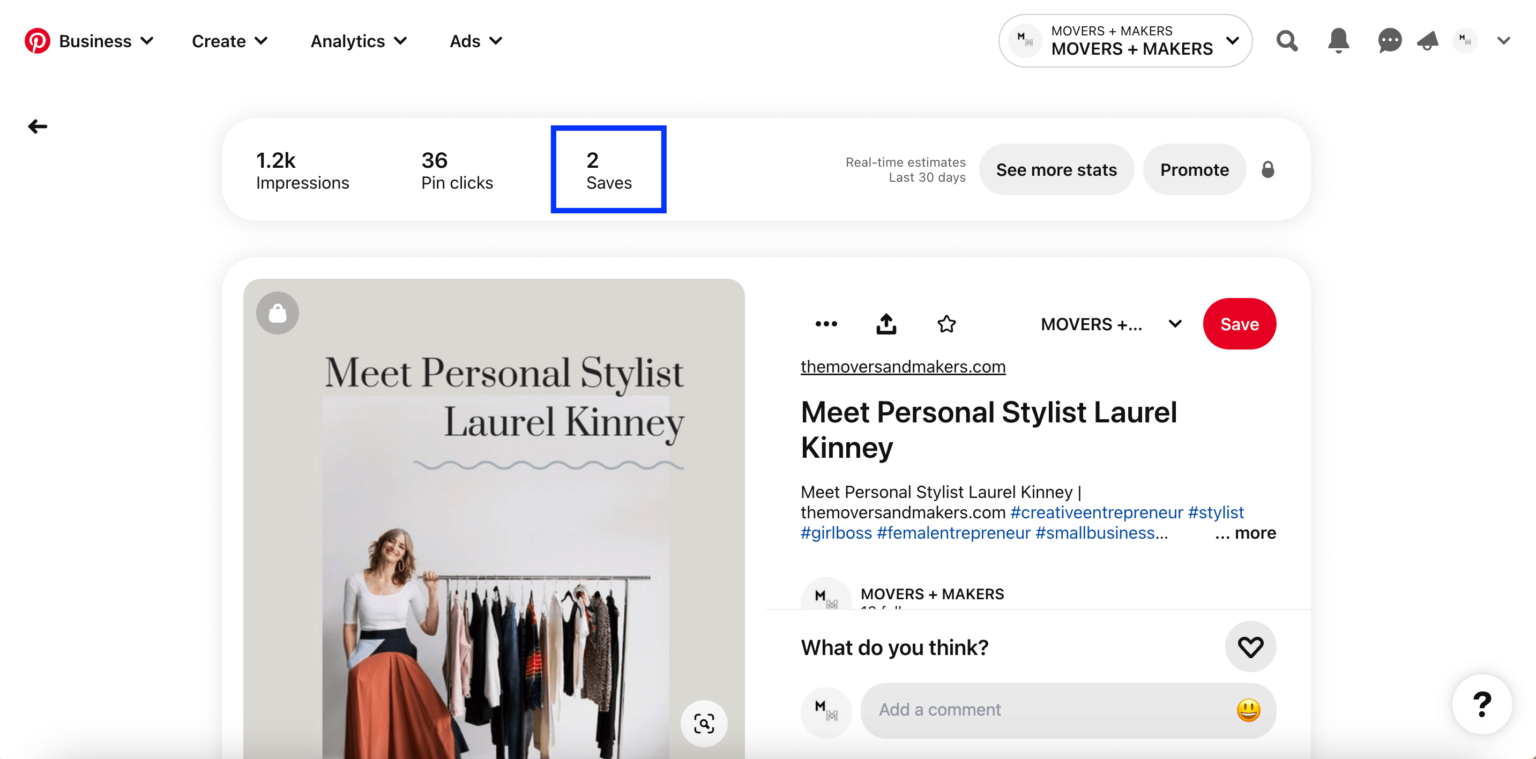Screen dimensions: 1536x759
Task: Use the visual search lens on the image
Action: tap(704, 723)
